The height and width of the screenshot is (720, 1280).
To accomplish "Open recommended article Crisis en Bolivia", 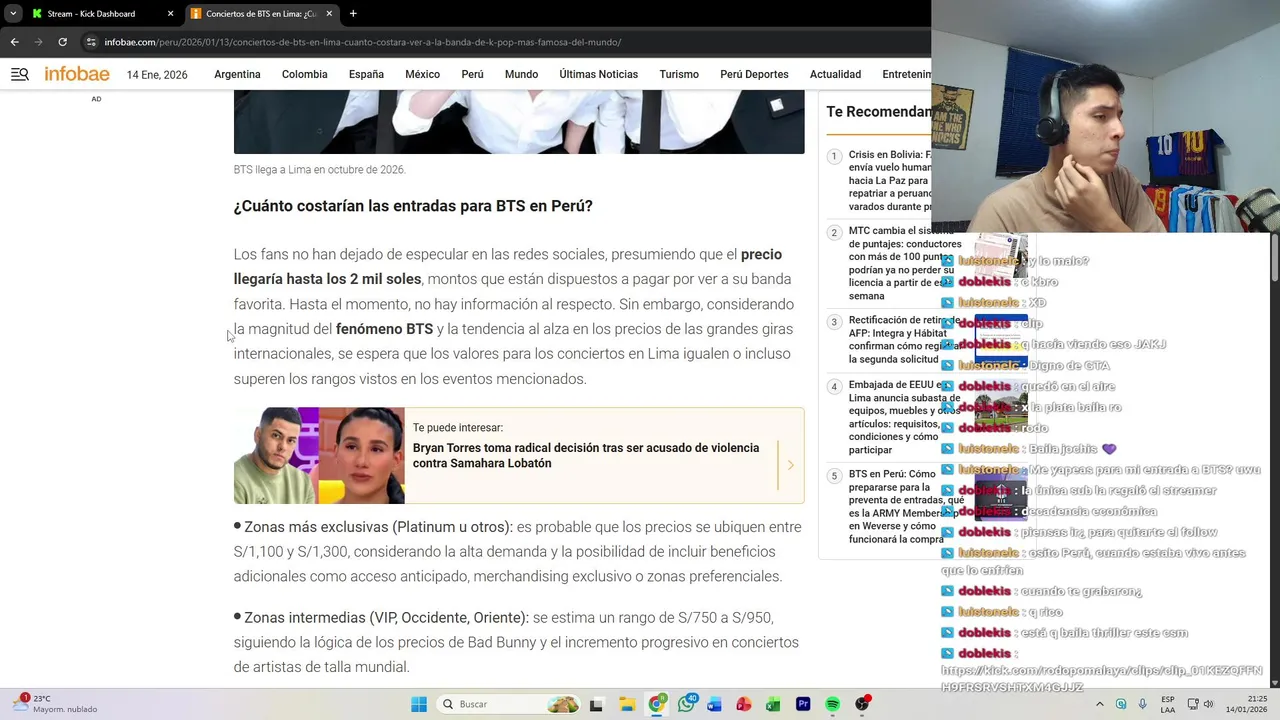I will (890, 181).
